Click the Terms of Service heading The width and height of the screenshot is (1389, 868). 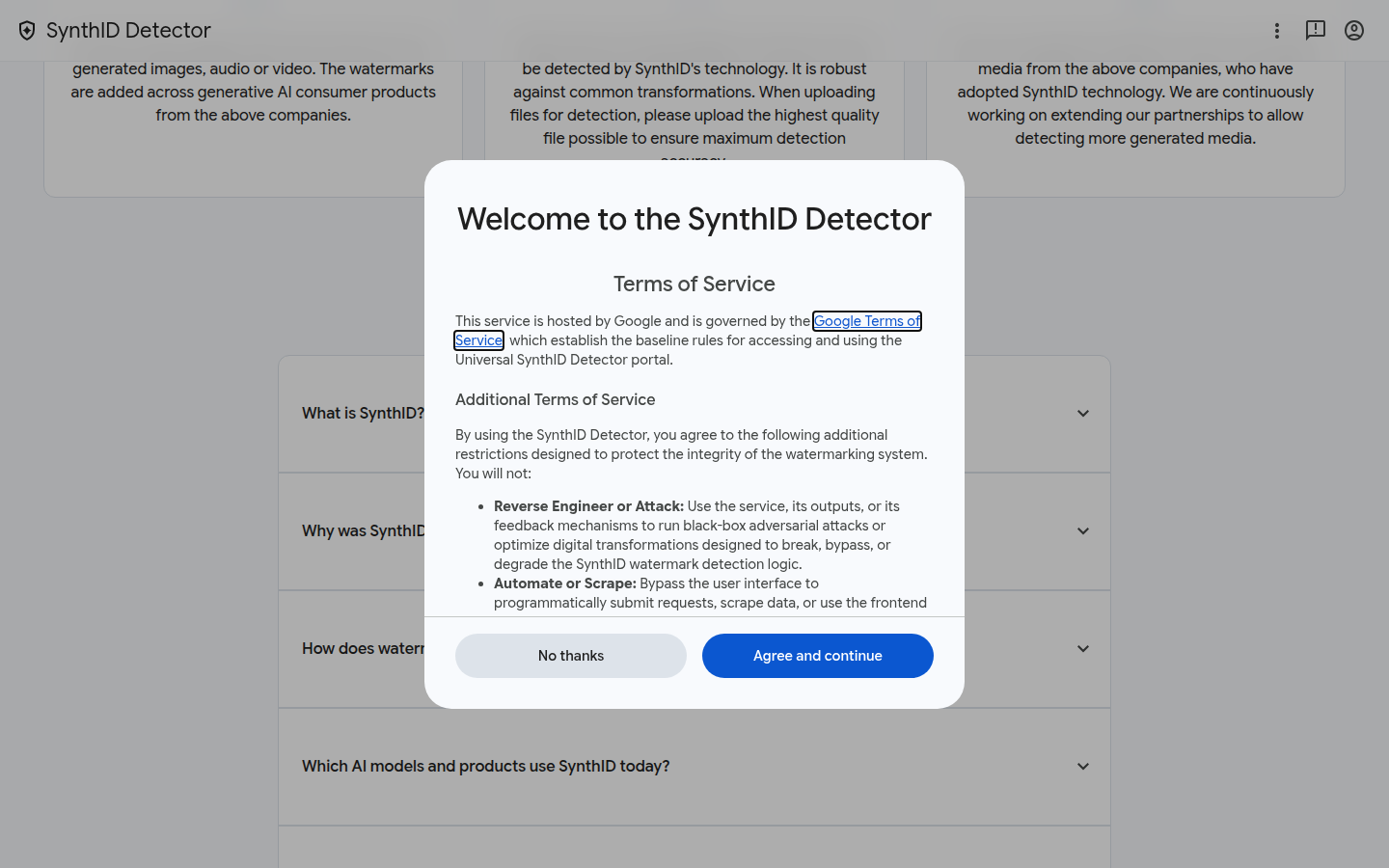pyautogui.click(x=694, y=284)
